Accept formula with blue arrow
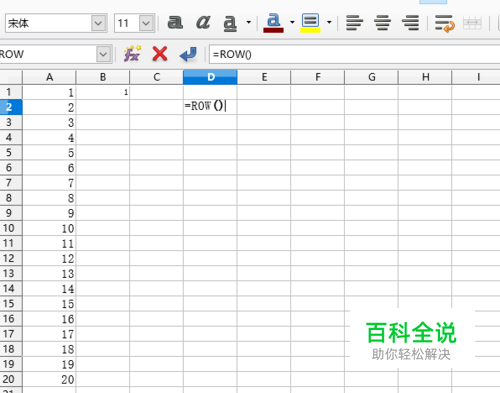Image resolution: width=500 pixels, height=393 pixels. [x=188, y=54]
